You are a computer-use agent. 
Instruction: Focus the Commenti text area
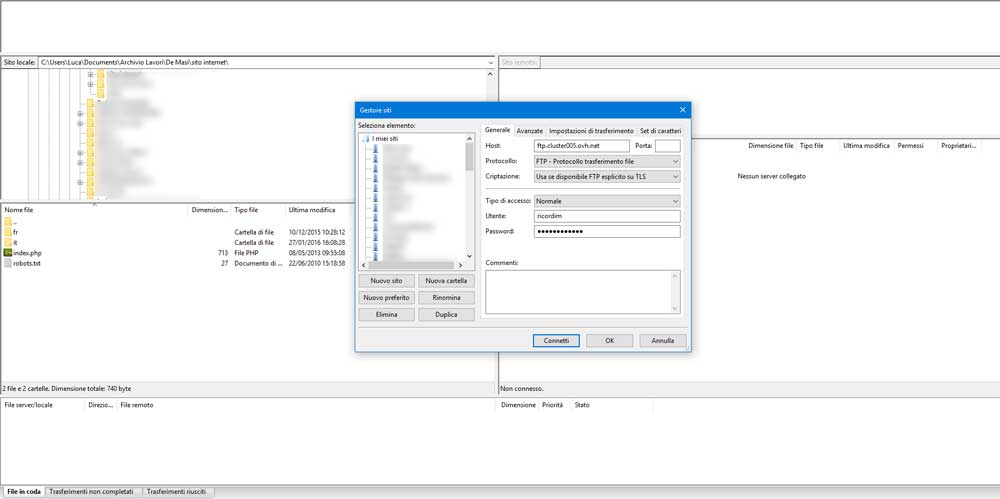click(x=583, y=292)
